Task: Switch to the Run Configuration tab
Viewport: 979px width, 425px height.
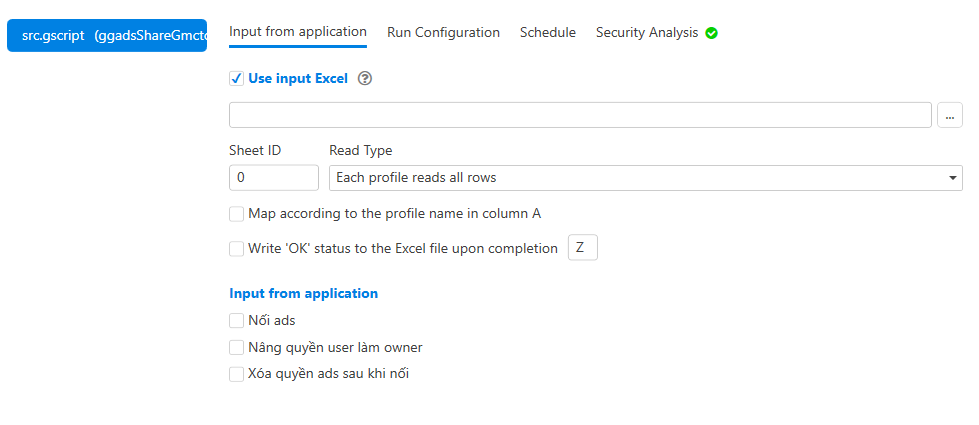Action: point(443,33)
